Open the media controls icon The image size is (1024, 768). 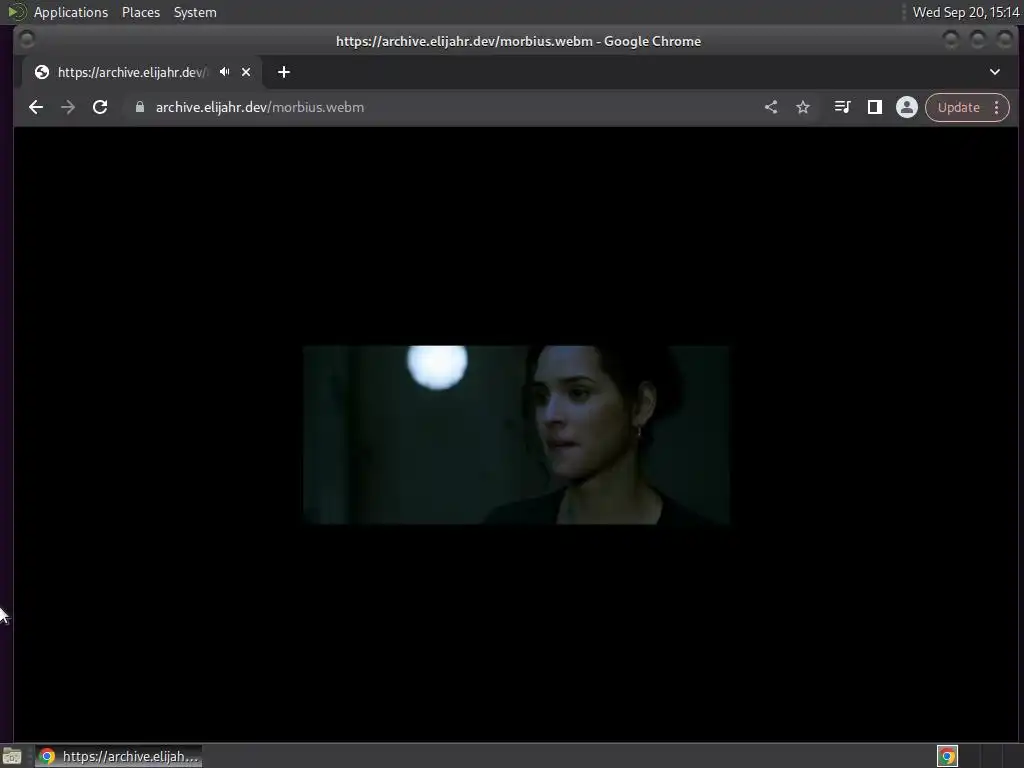[x=842, y=107]
